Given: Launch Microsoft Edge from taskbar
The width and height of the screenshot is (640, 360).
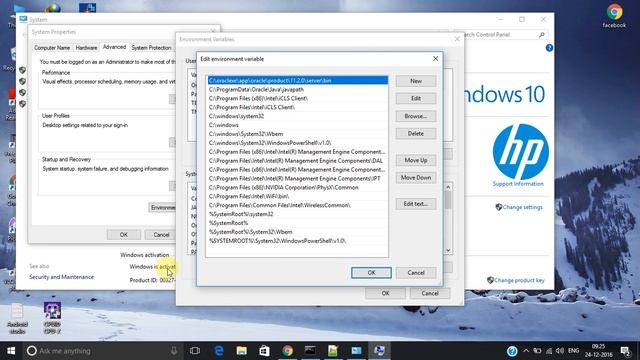Looking at the screenshot, I should click(219, 351).
